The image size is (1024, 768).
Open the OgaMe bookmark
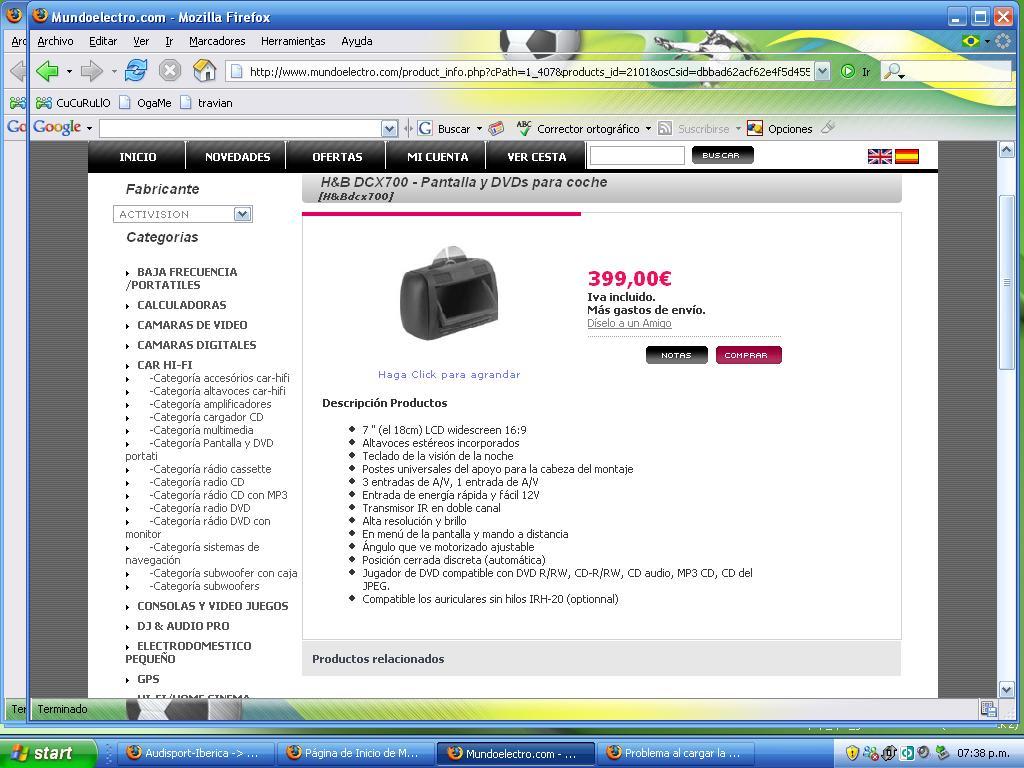146,103
